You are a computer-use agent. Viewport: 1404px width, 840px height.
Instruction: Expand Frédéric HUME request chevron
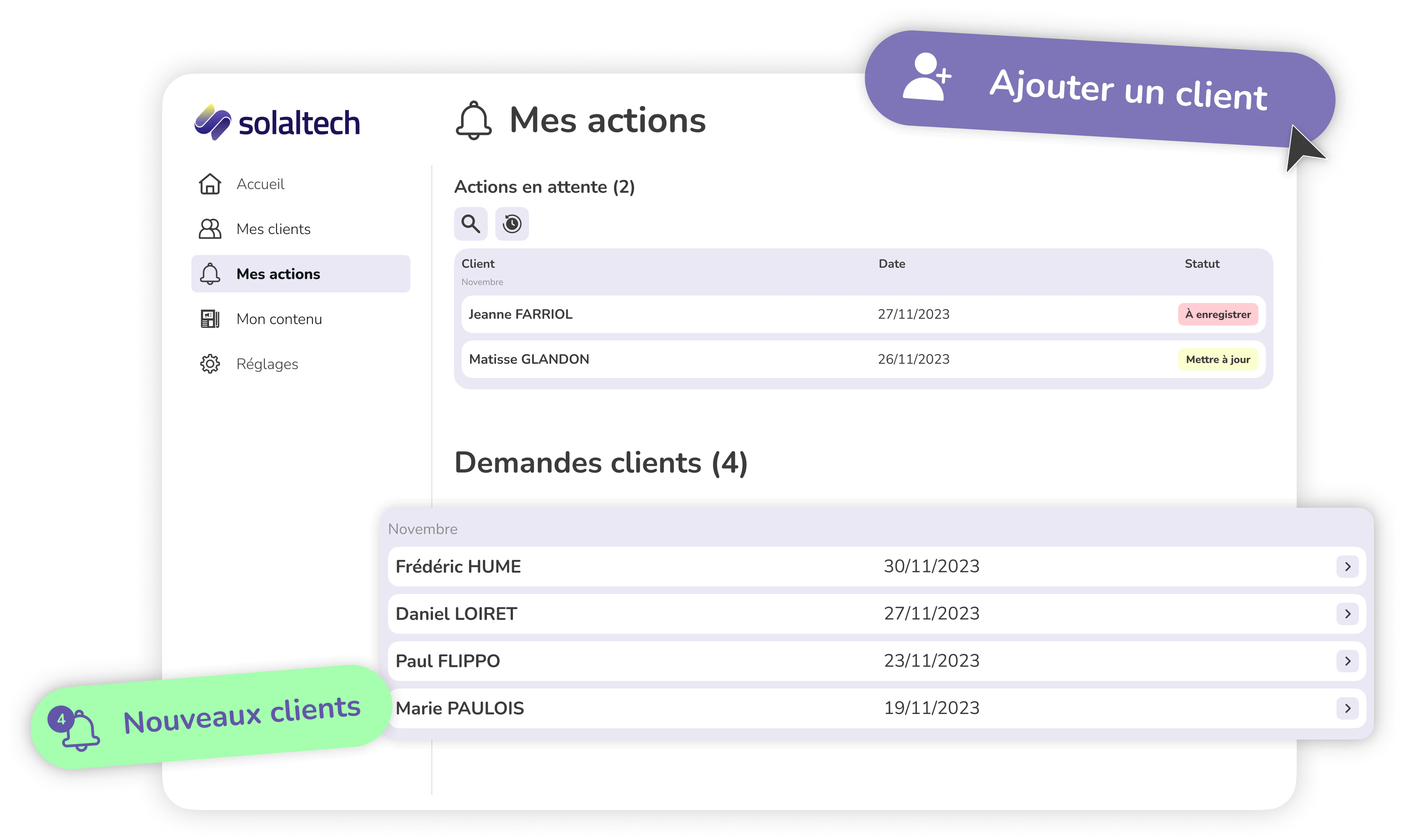(1347, 567)
